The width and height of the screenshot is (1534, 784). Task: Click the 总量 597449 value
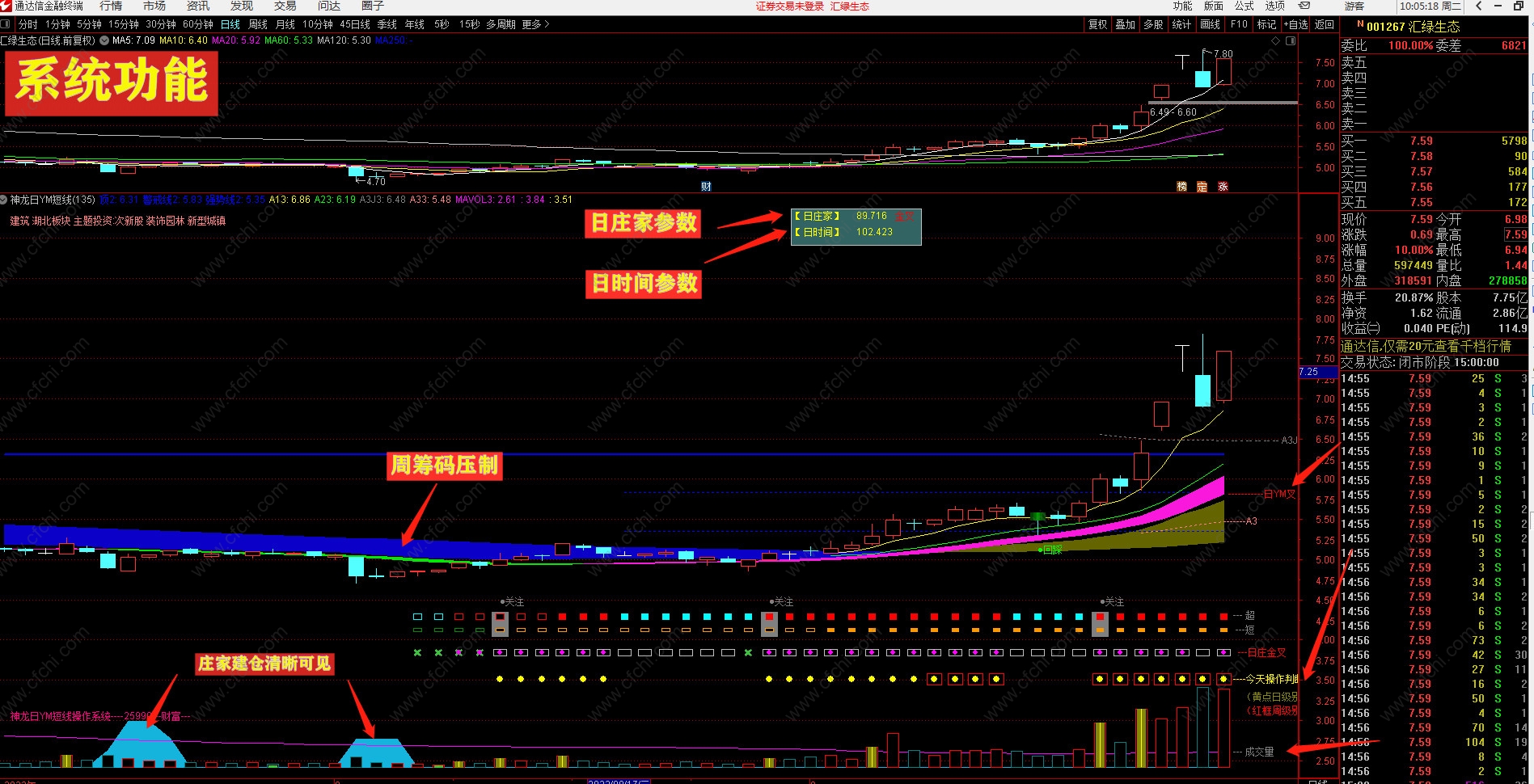pyautogui.click(x=1414, y=266)
